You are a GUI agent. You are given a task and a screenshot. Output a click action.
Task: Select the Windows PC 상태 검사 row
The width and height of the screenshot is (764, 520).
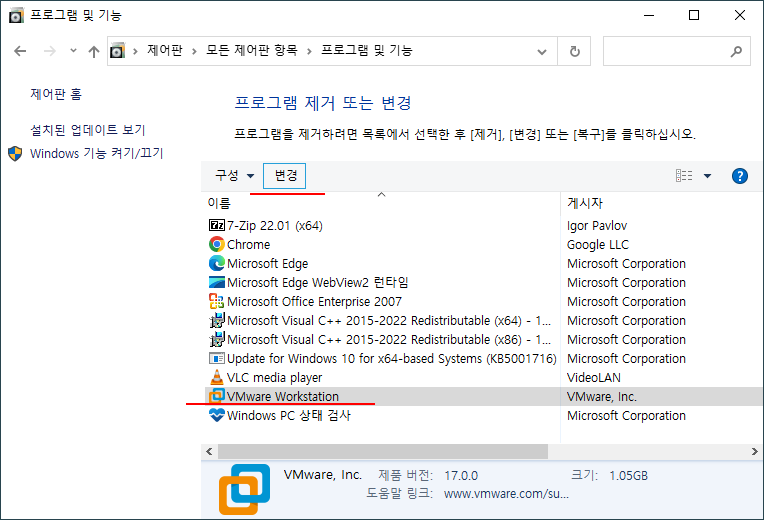482,415
